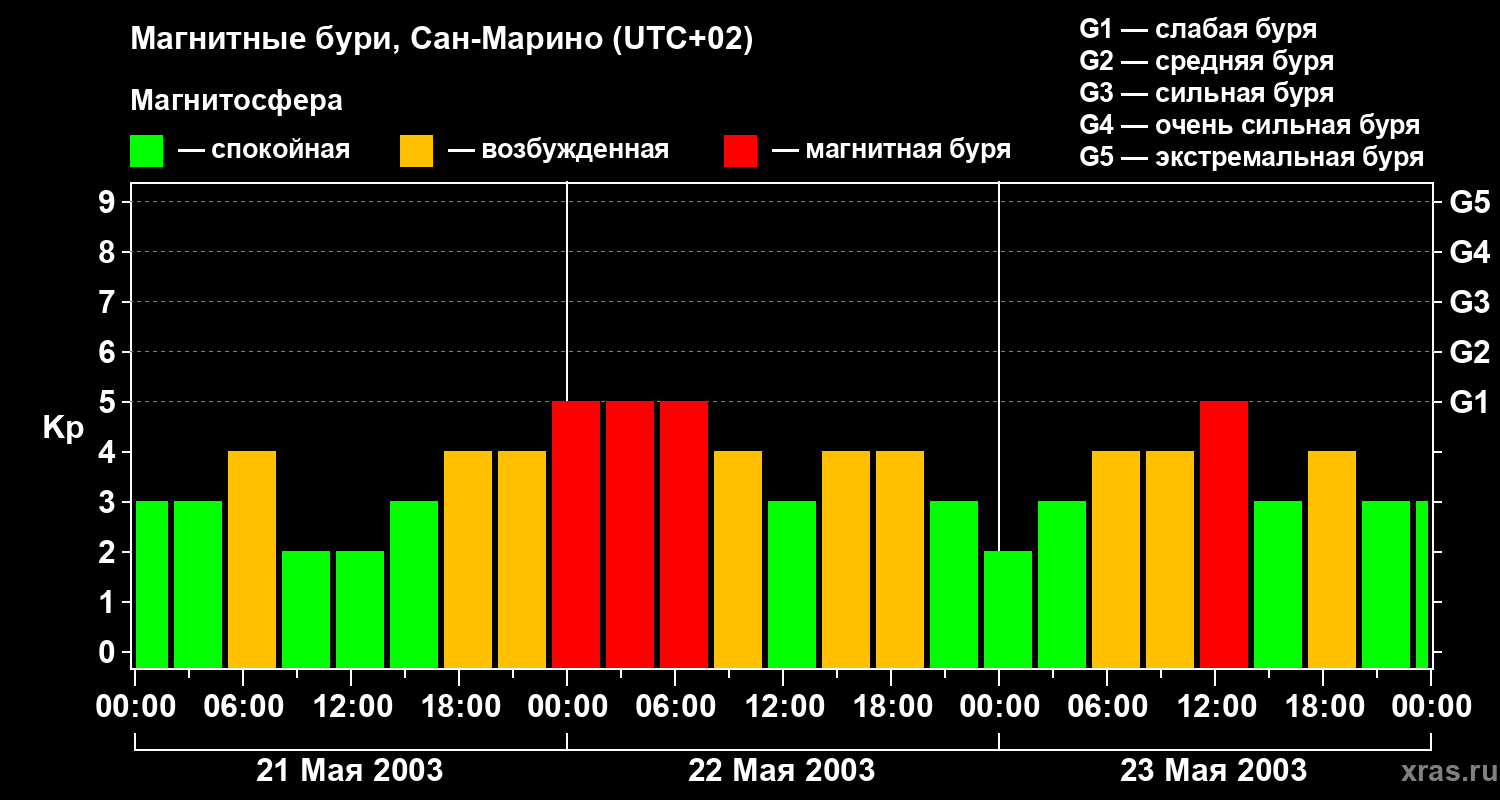Click the G1 label on right axis
The width and height of the screenshot is (1500, 800).
[1469, 402]
